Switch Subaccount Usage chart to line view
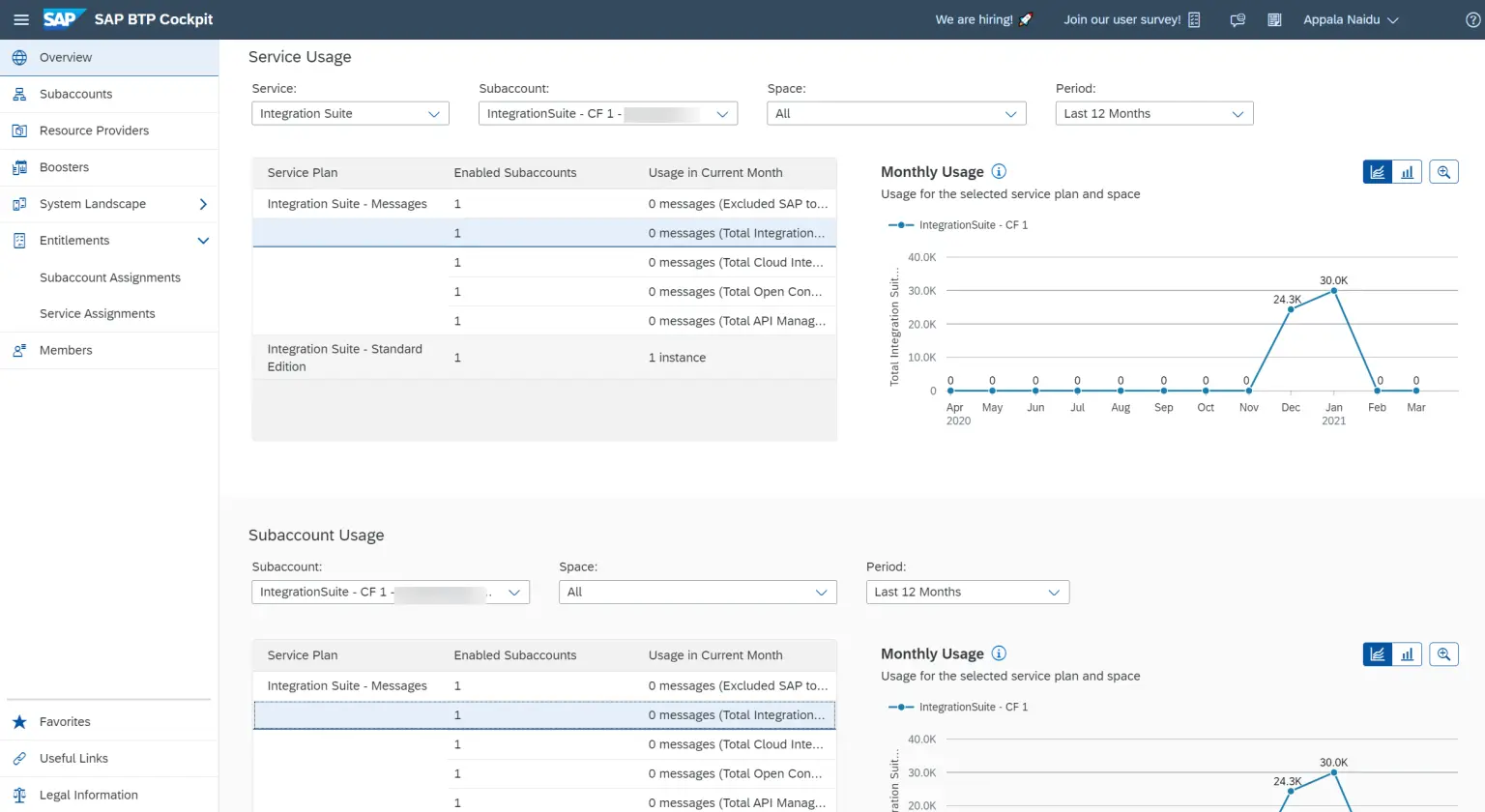This screenshot has height=812, width=1485. click(1378, 654)
